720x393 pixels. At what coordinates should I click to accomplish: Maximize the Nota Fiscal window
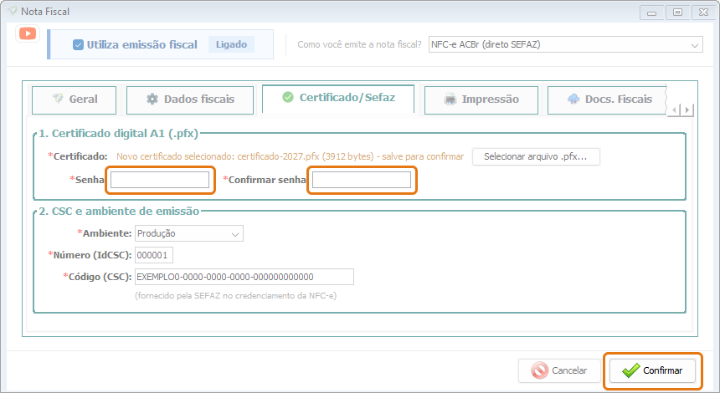pos(677,12)
